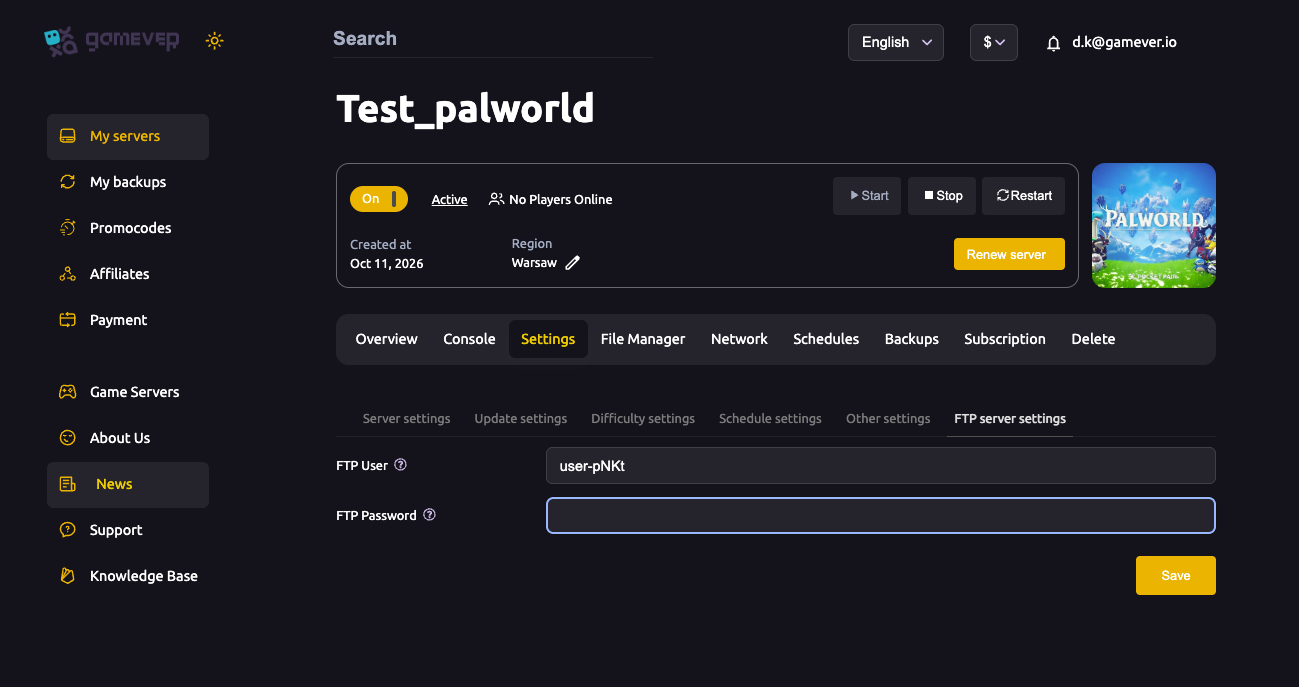Click the Restart server button
The height and width of the screenshot is (687, 1299).
click(1023, 196)
